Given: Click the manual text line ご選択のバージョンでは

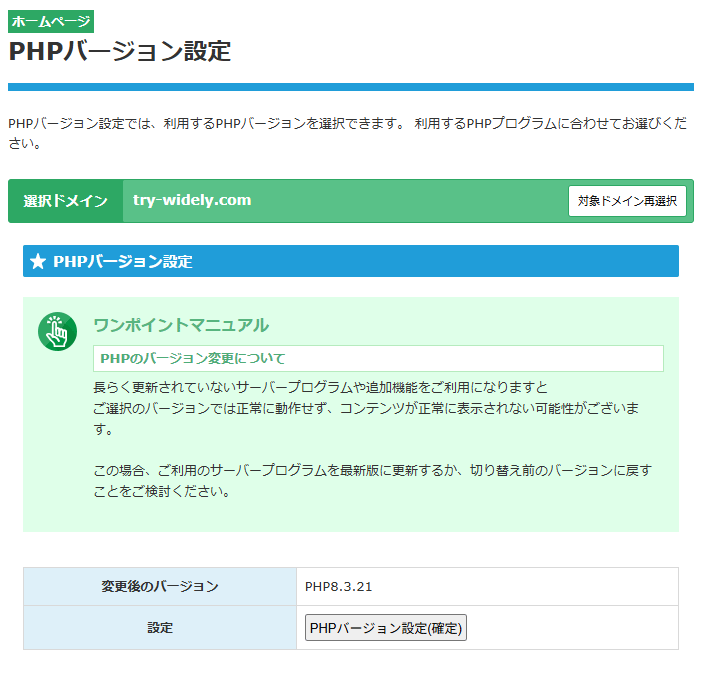Looking at the screenshot, I should click(365, 409).
